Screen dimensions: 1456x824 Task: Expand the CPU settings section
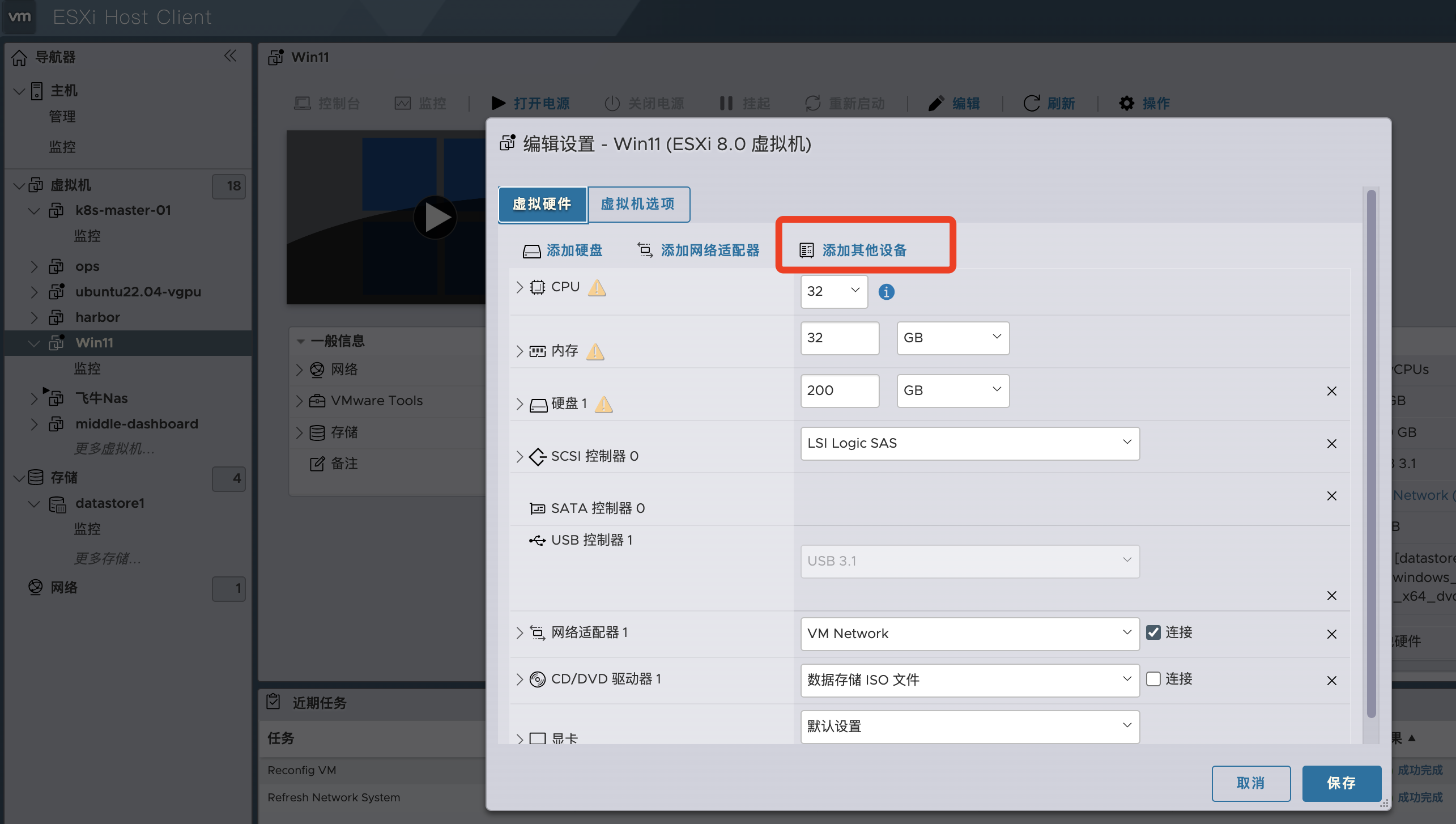520,287
